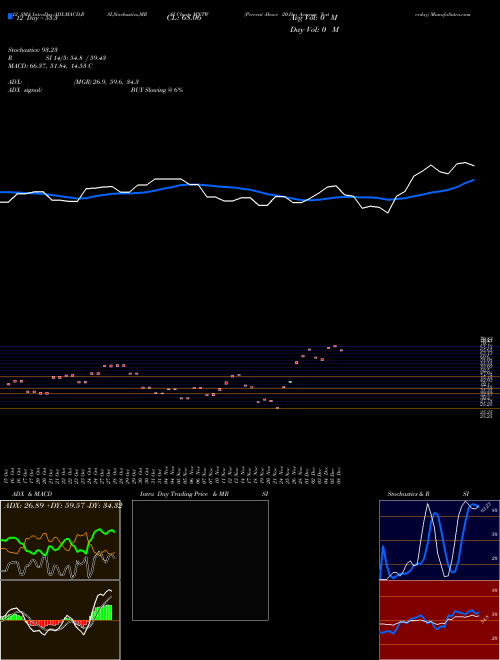Click the 'Avg Vol: 0 M' label

coord(314,18)
